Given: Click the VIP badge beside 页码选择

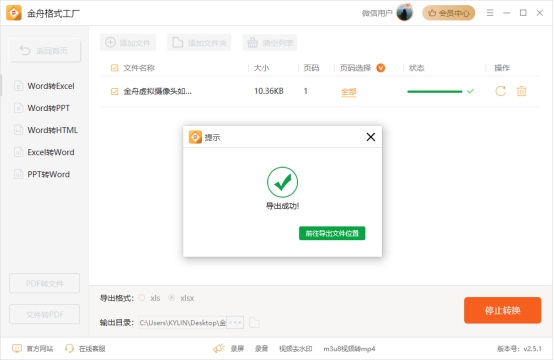Looking at the screenshot, I should [x=381, y=67].
